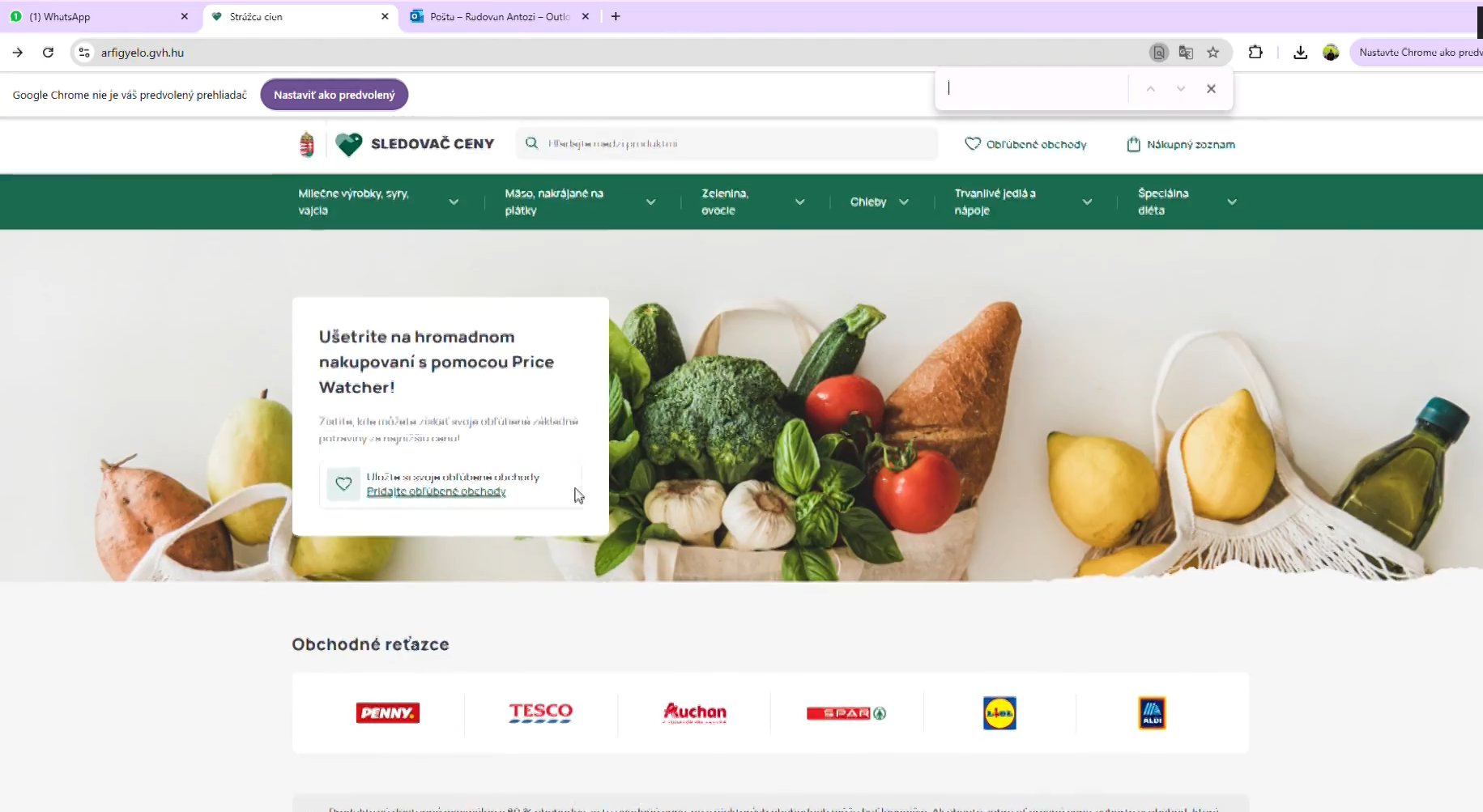This screenshot has height=812, width=1483.
Task: Click the Lidl logo icon
Action: (999, 713)
